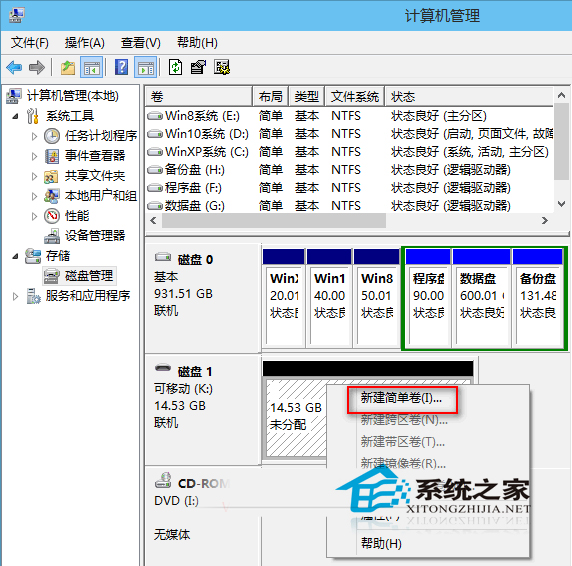
Task: Open the 查看(V) menu
Action: click(141, 43)
